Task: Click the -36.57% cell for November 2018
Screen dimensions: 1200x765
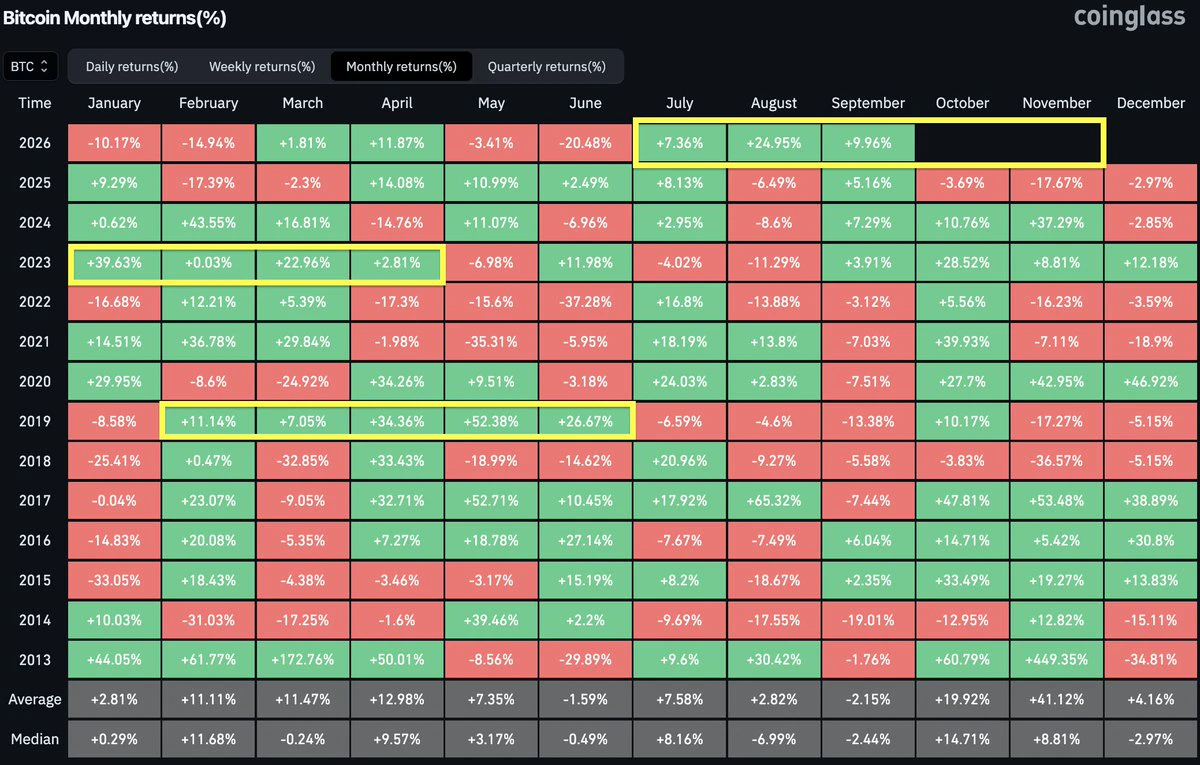Action: pyautogui.click(x=1057, y=461)
